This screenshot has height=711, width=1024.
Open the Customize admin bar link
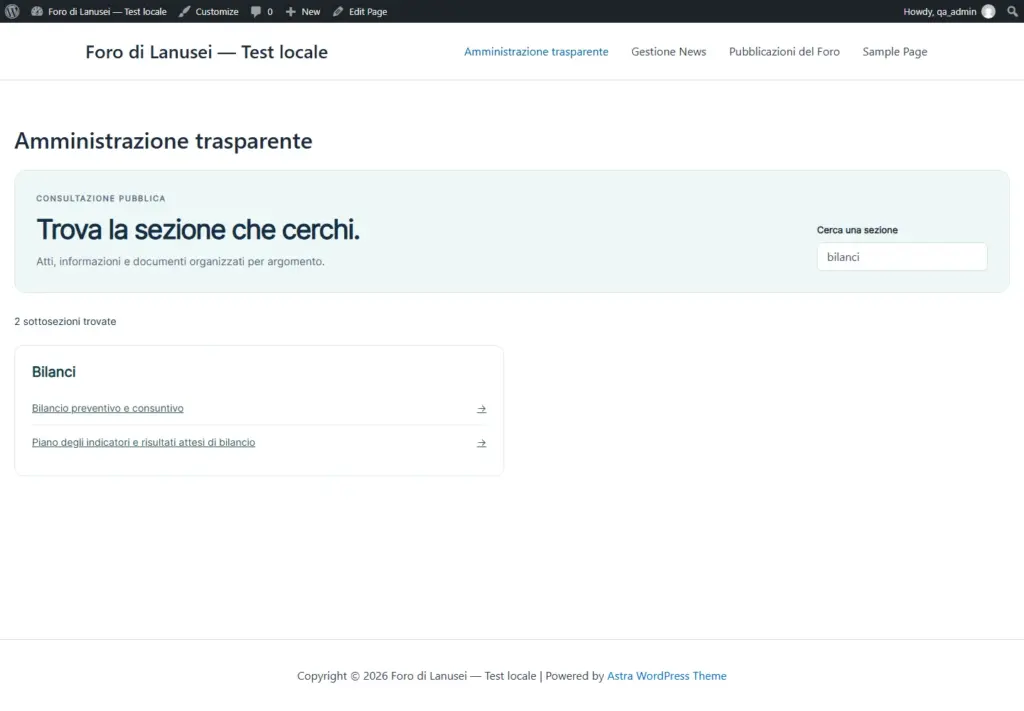pos(209,11)
